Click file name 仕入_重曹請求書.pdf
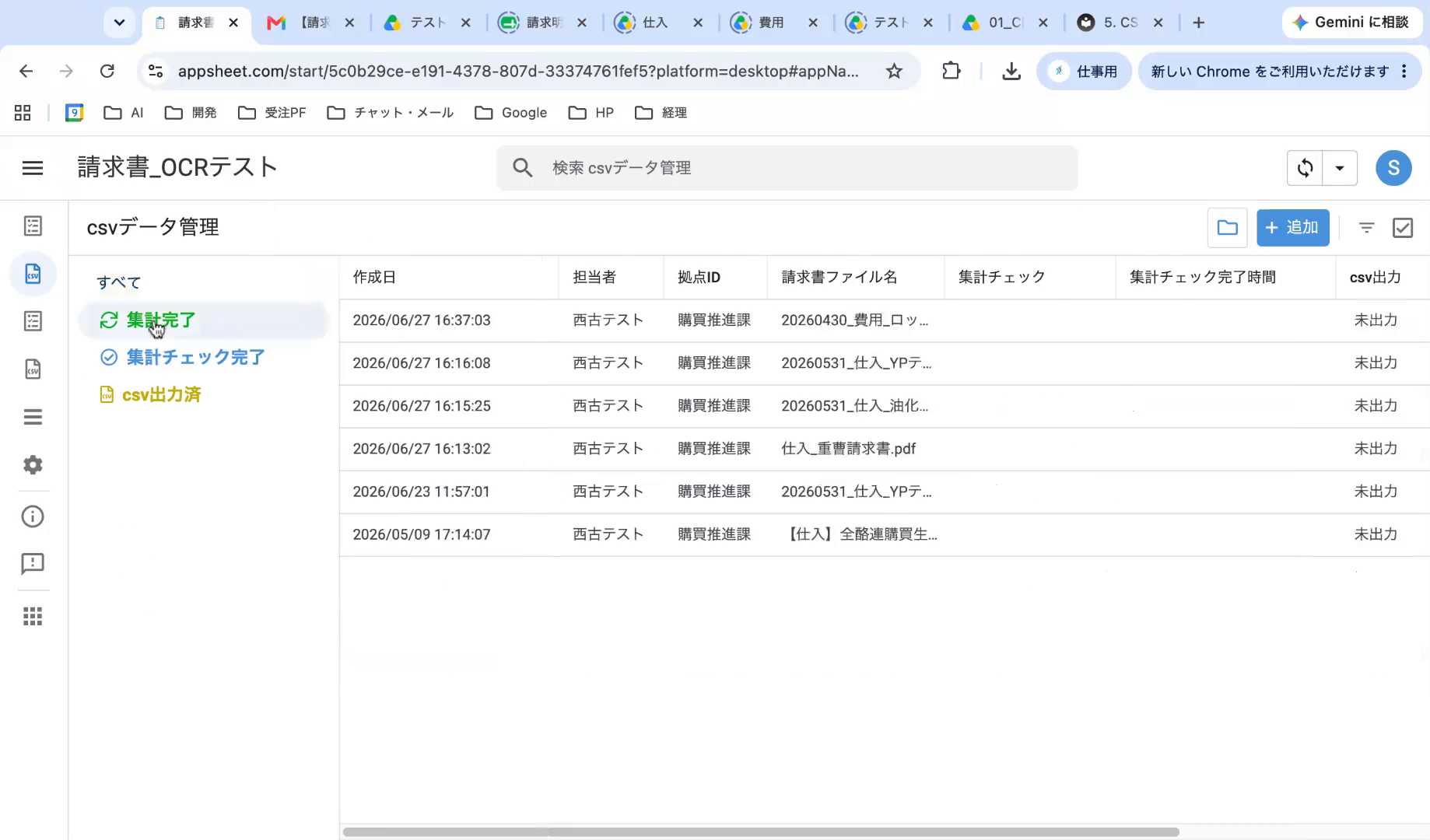 (x=848, y=449)
